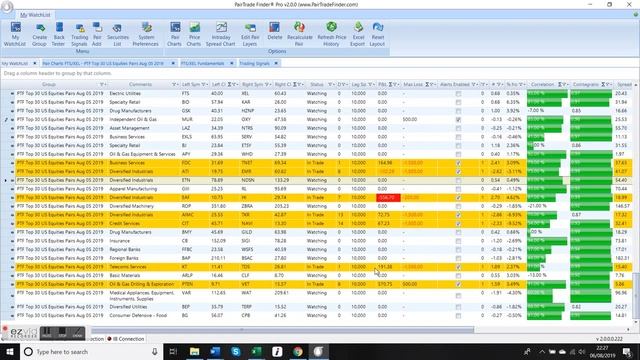Open Comments column filter dropdown
The image size is (640, 360).
coord(174,84)
